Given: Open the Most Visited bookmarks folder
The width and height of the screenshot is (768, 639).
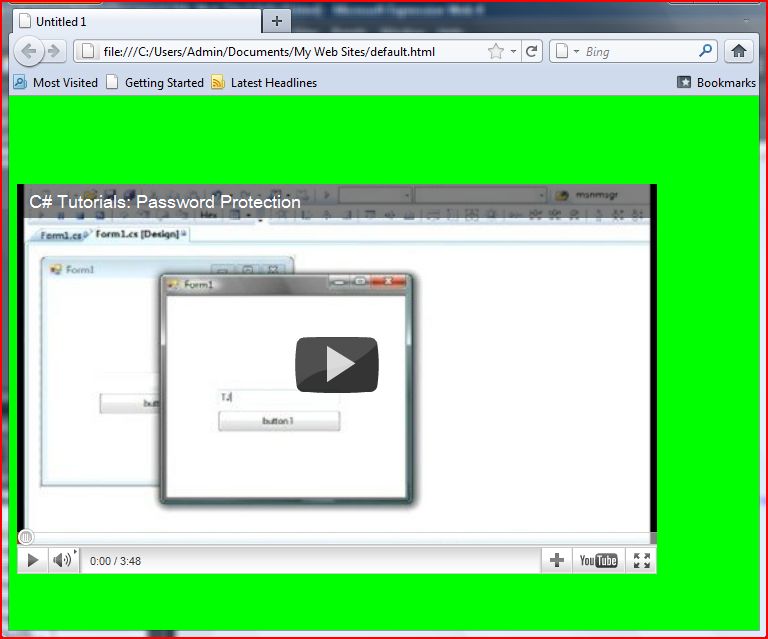Looking at the screenshot, I should pyautogui.click(x=56, y=82).
